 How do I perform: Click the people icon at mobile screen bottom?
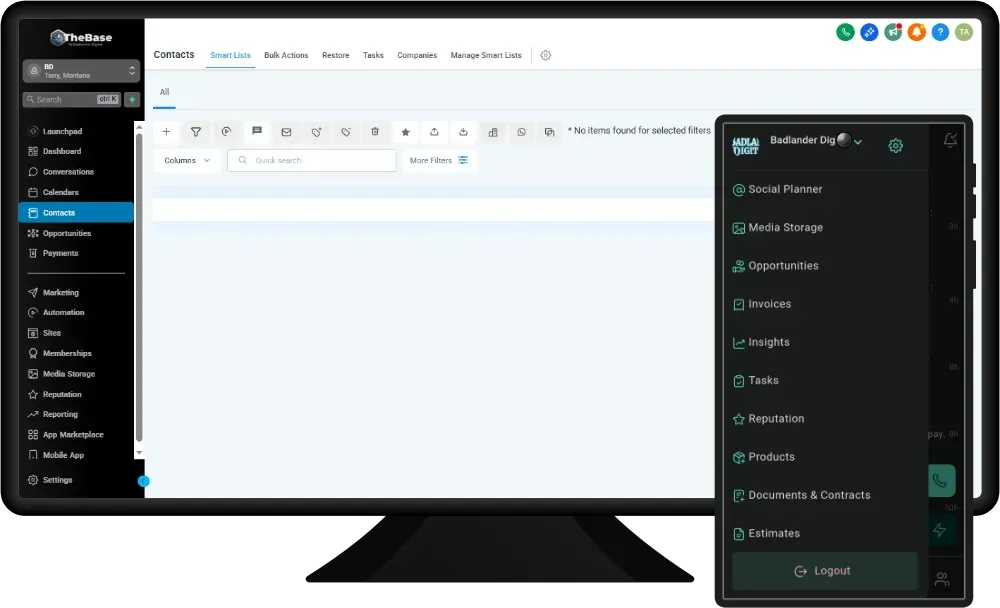pyautogui.click(x=942, y=579)
